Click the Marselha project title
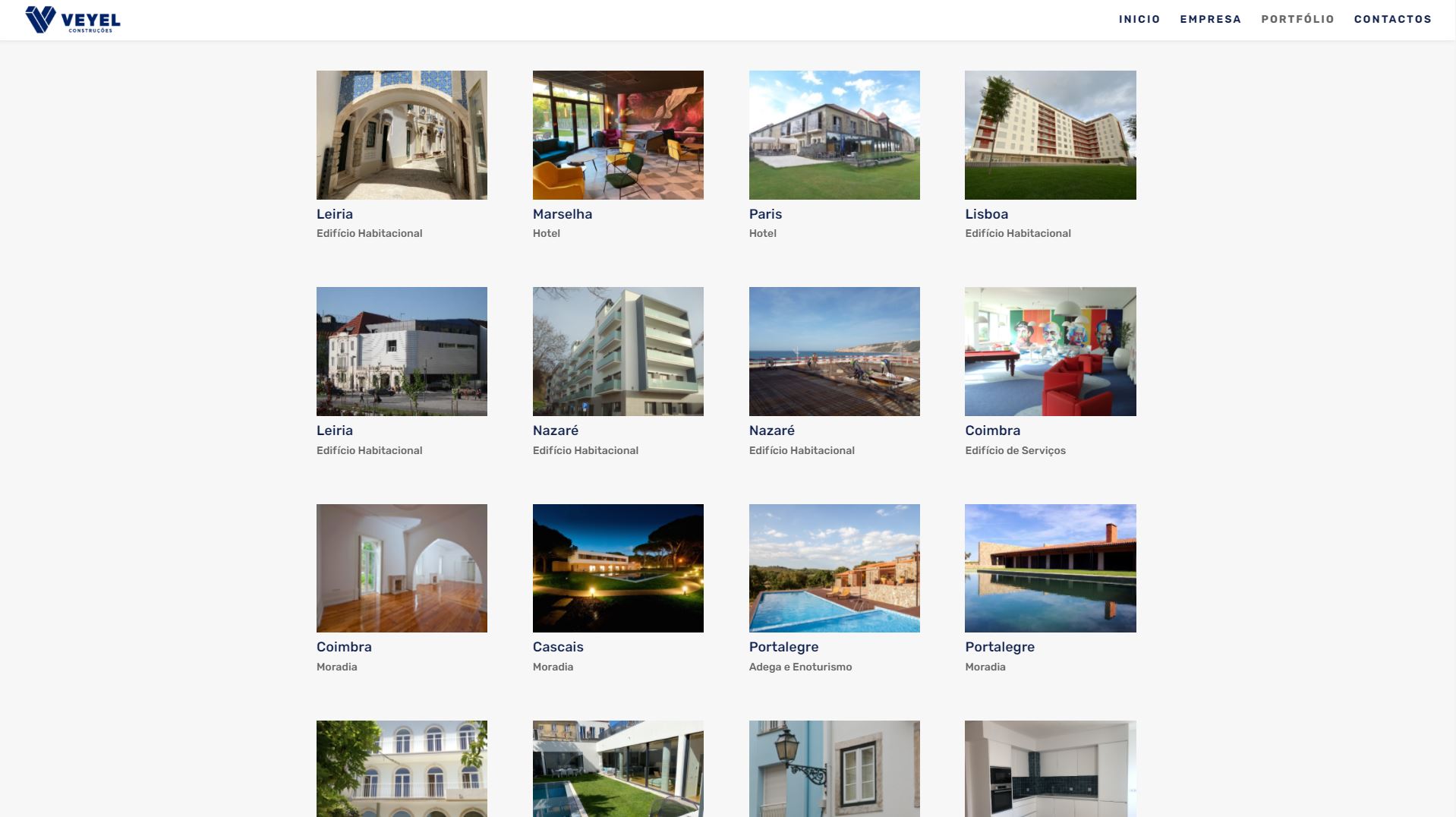Screen dimensions: 1456x817 pos(563,214)
